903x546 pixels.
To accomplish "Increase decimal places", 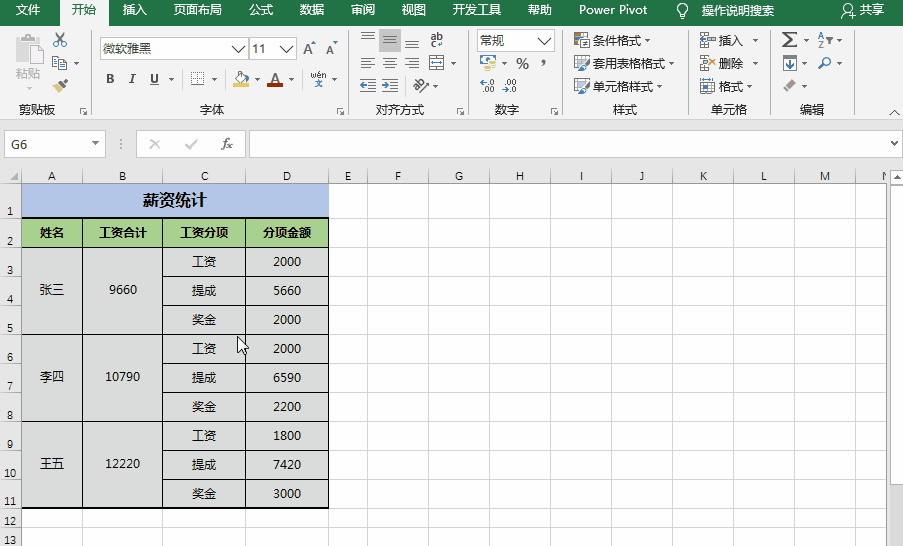I will point(488,86).
